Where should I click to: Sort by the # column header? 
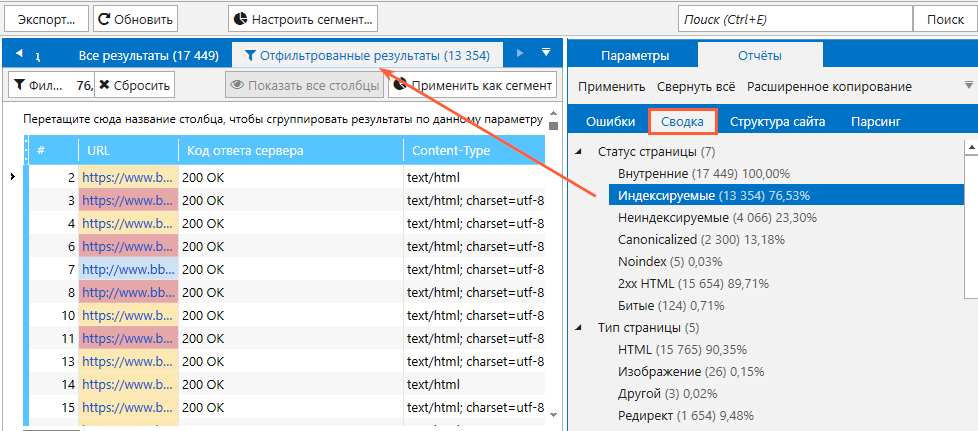pos(53,150)
